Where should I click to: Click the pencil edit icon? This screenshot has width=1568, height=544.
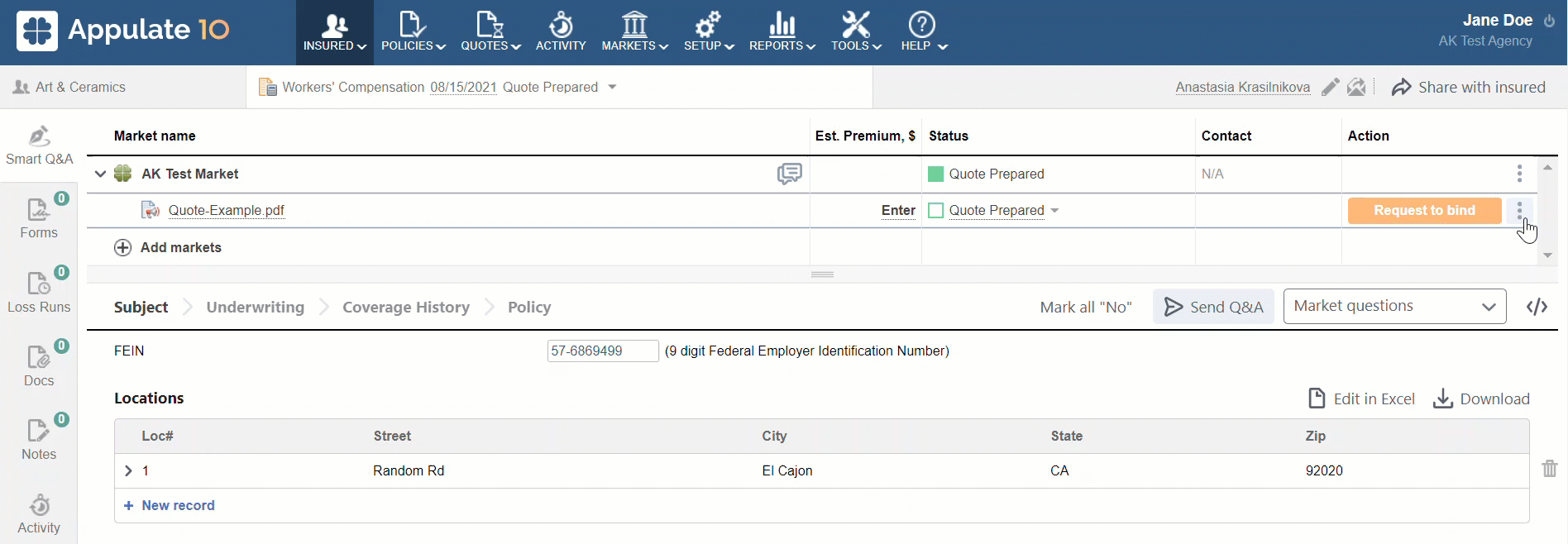[1330, 87]
